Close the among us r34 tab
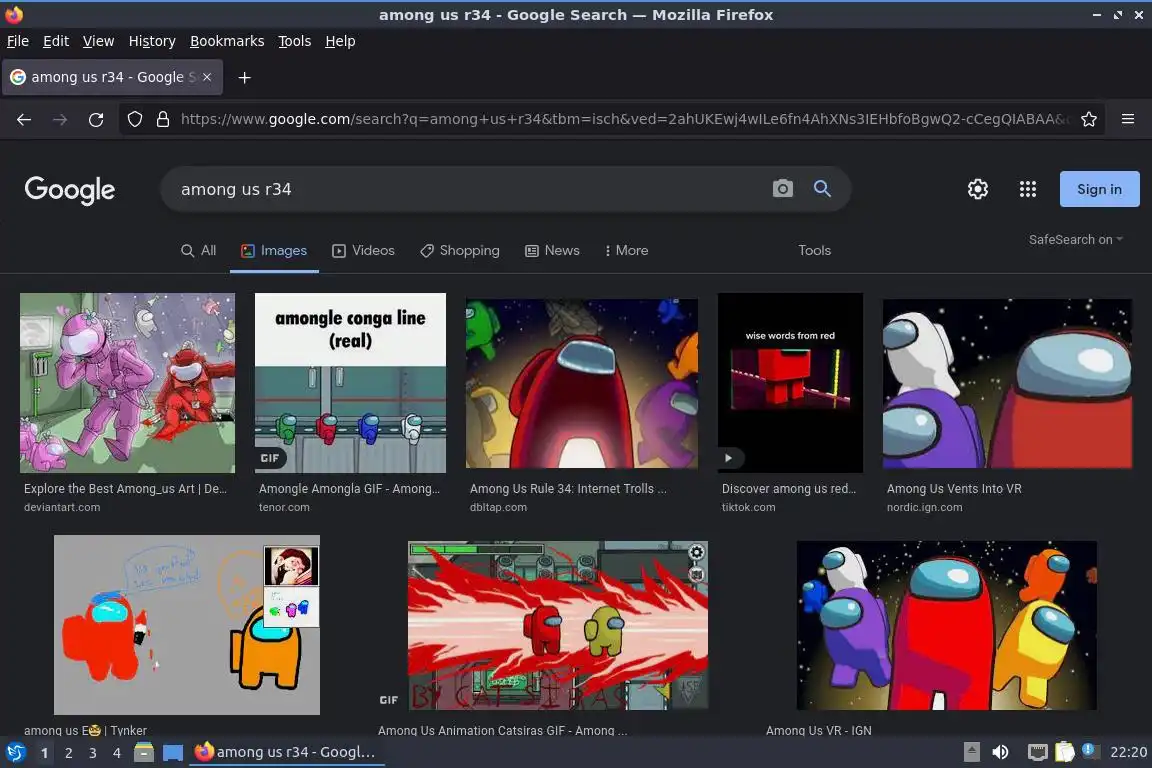Viewport: 1152px width, 768px height. click(x=207, y=77)
